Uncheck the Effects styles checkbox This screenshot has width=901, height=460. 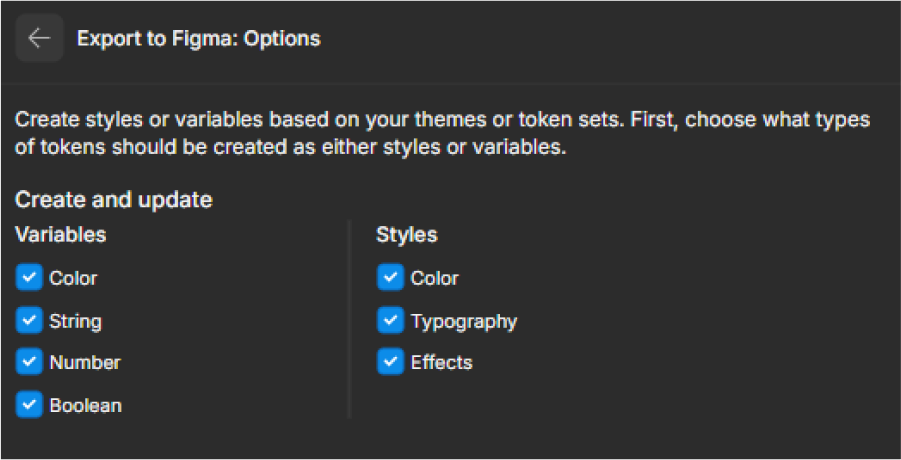[x=390, y=362]
